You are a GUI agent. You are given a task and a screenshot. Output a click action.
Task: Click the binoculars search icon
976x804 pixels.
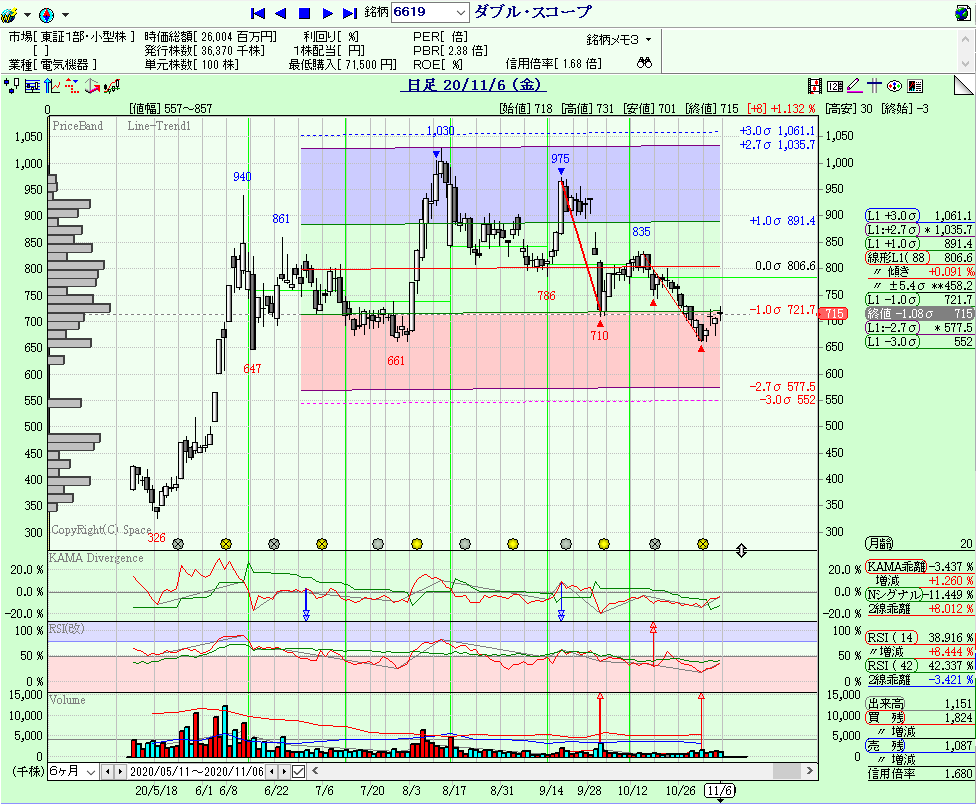point(645,62)
